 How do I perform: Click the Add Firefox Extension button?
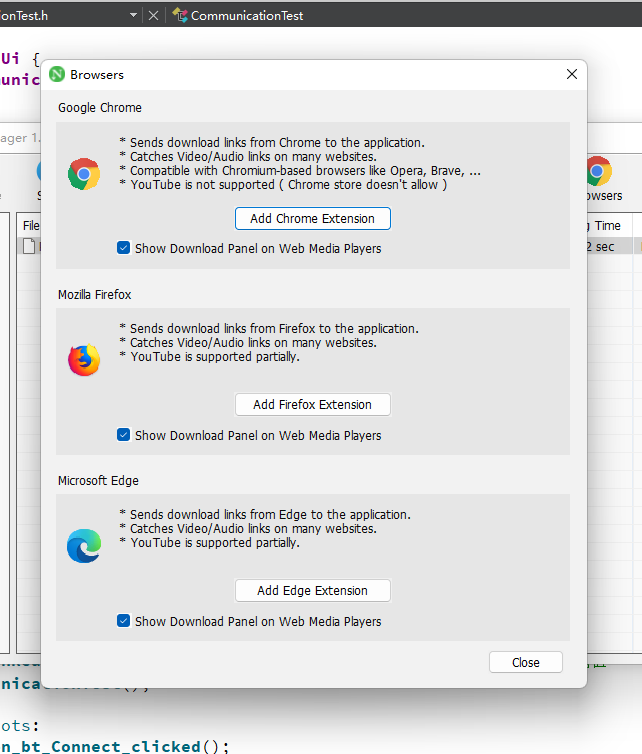click(x=313, y=404)
